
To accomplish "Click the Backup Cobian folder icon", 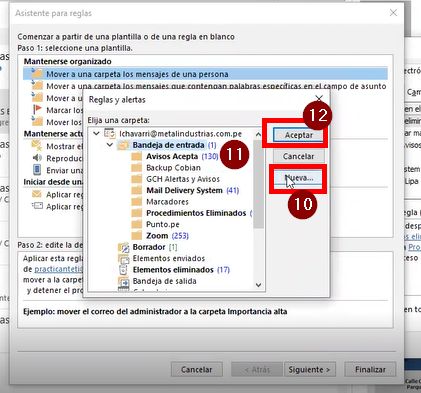I will [137, 168].
